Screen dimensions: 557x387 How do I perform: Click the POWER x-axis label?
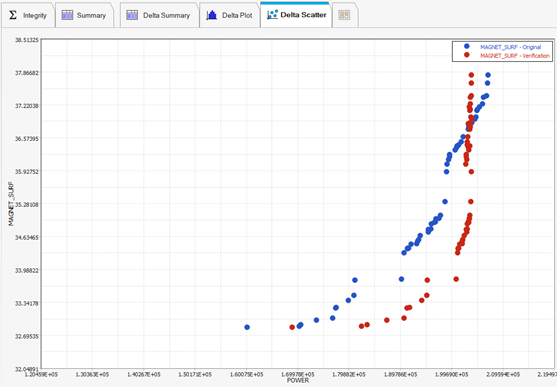point(298,381)
